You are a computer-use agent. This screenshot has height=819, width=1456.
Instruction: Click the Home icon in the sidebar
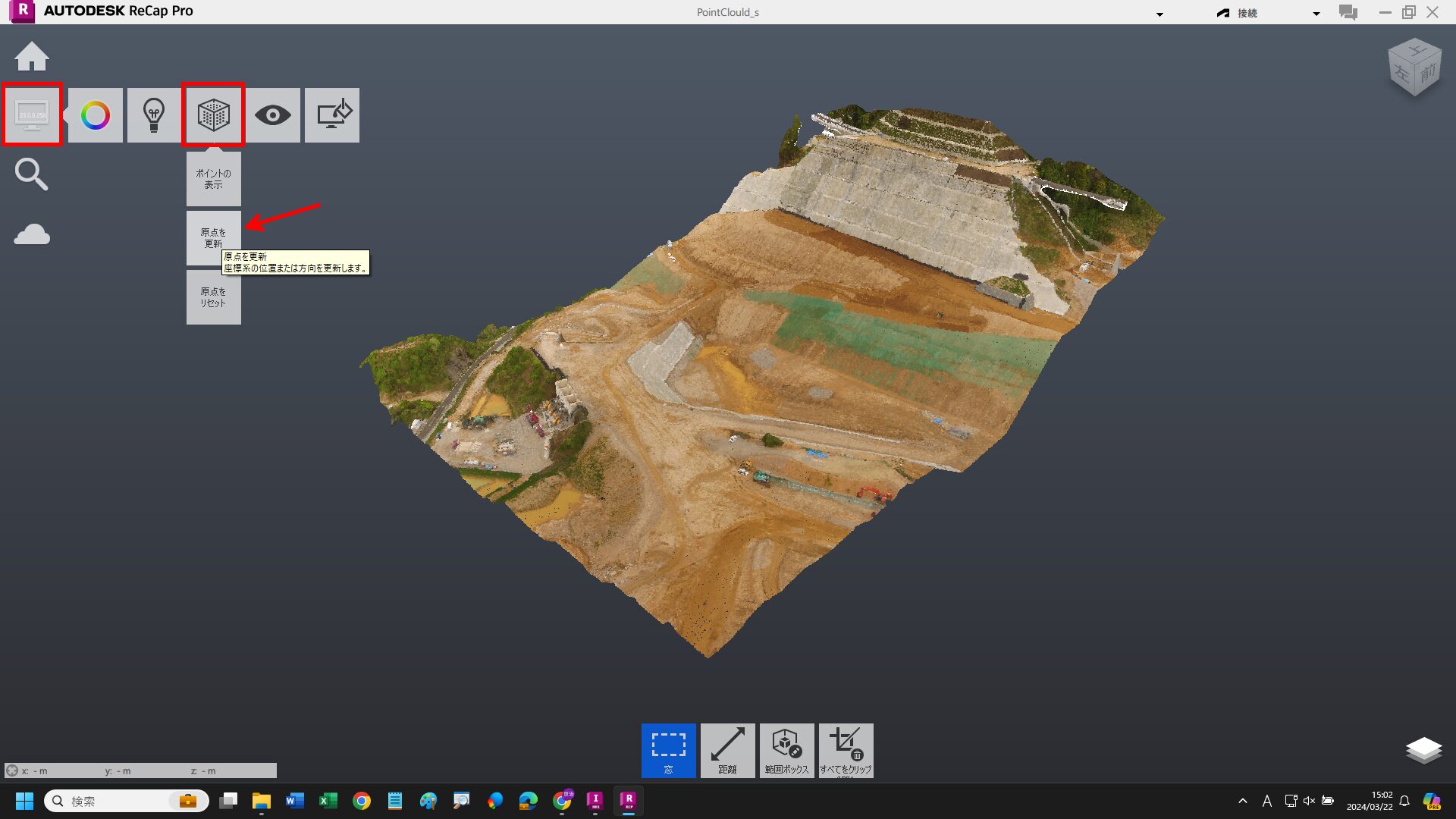32,57
